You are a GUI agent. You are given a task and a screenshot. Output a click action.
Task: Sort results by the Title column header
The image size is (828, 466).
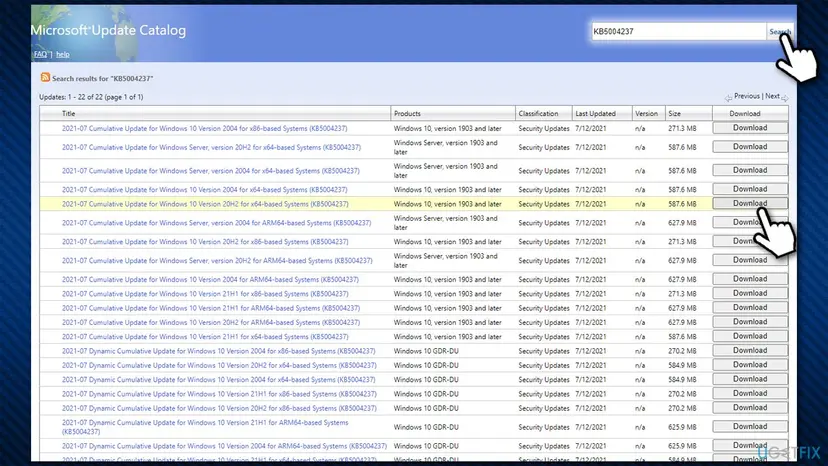(69, 113)
